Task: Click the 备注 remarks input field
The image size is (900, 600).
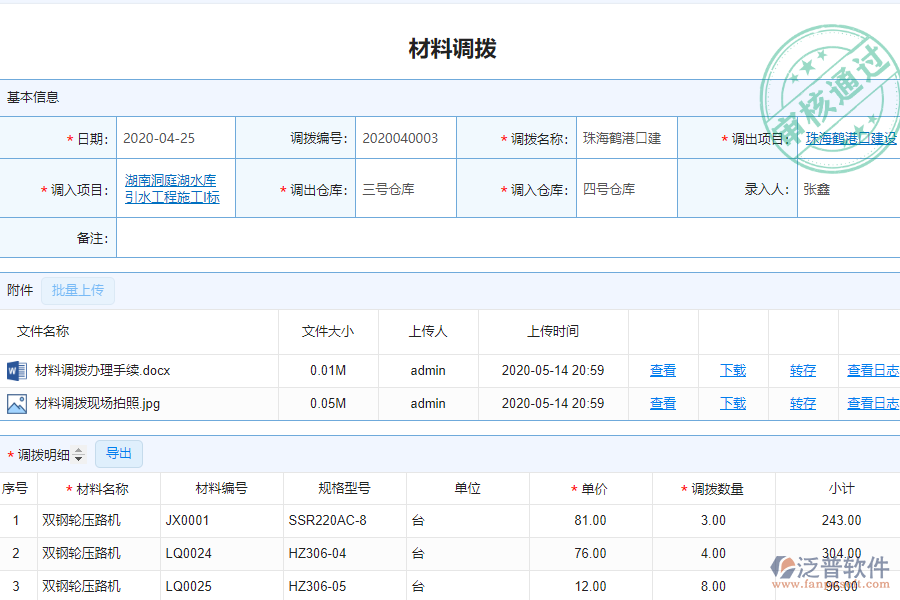Action: pyautogui.click(x=400, y=237)
